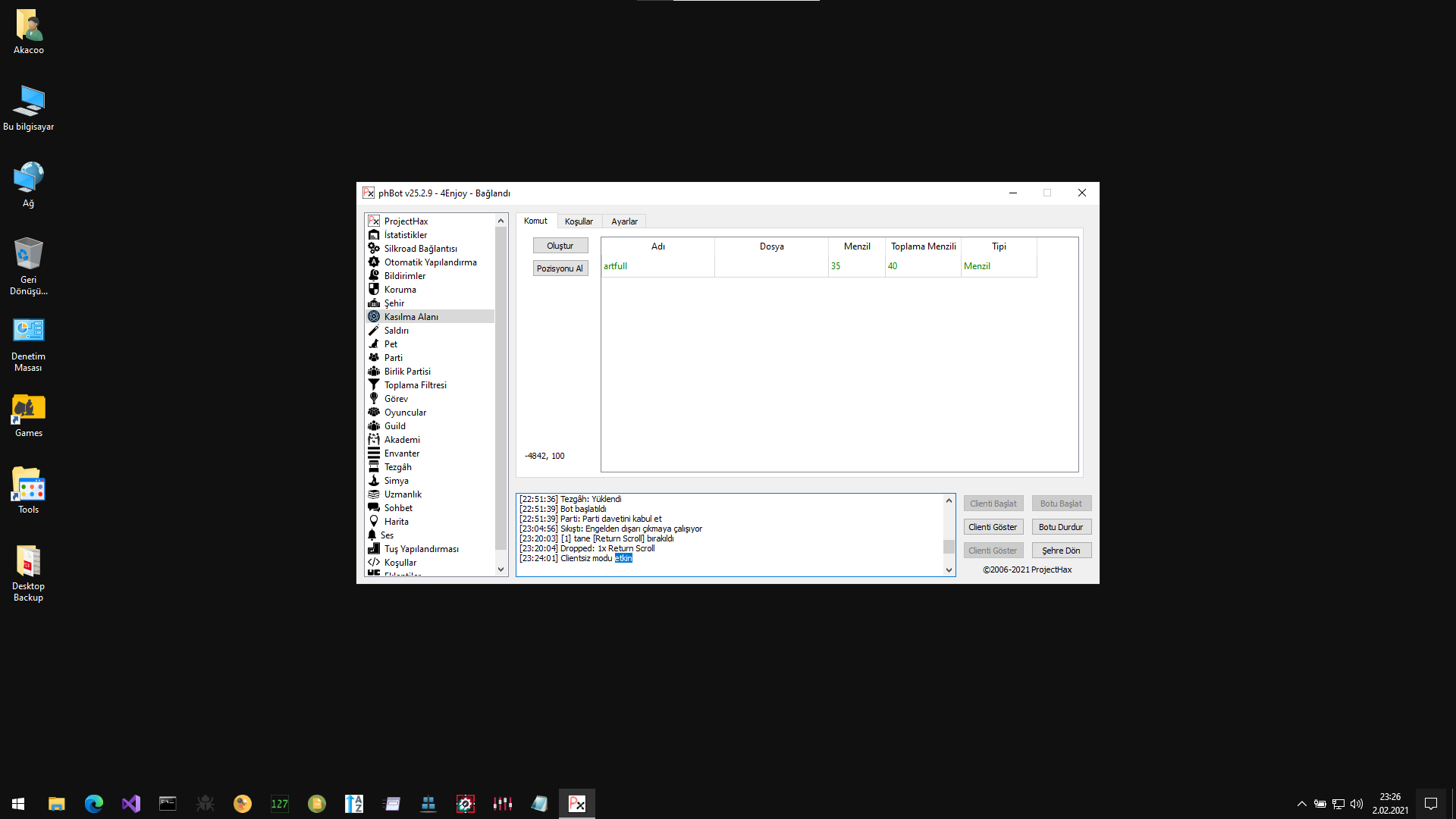Image resolution: width=1456 pixels, height=819 pixels.
Task: Show hidden icons in system tray
Action: 1301,804
